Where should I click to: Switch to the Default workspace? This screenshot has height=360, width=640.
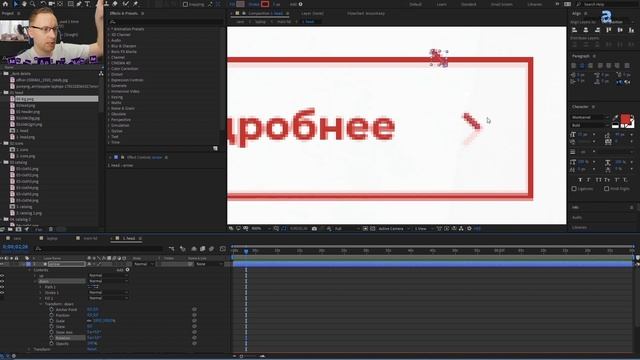point(415,4)
